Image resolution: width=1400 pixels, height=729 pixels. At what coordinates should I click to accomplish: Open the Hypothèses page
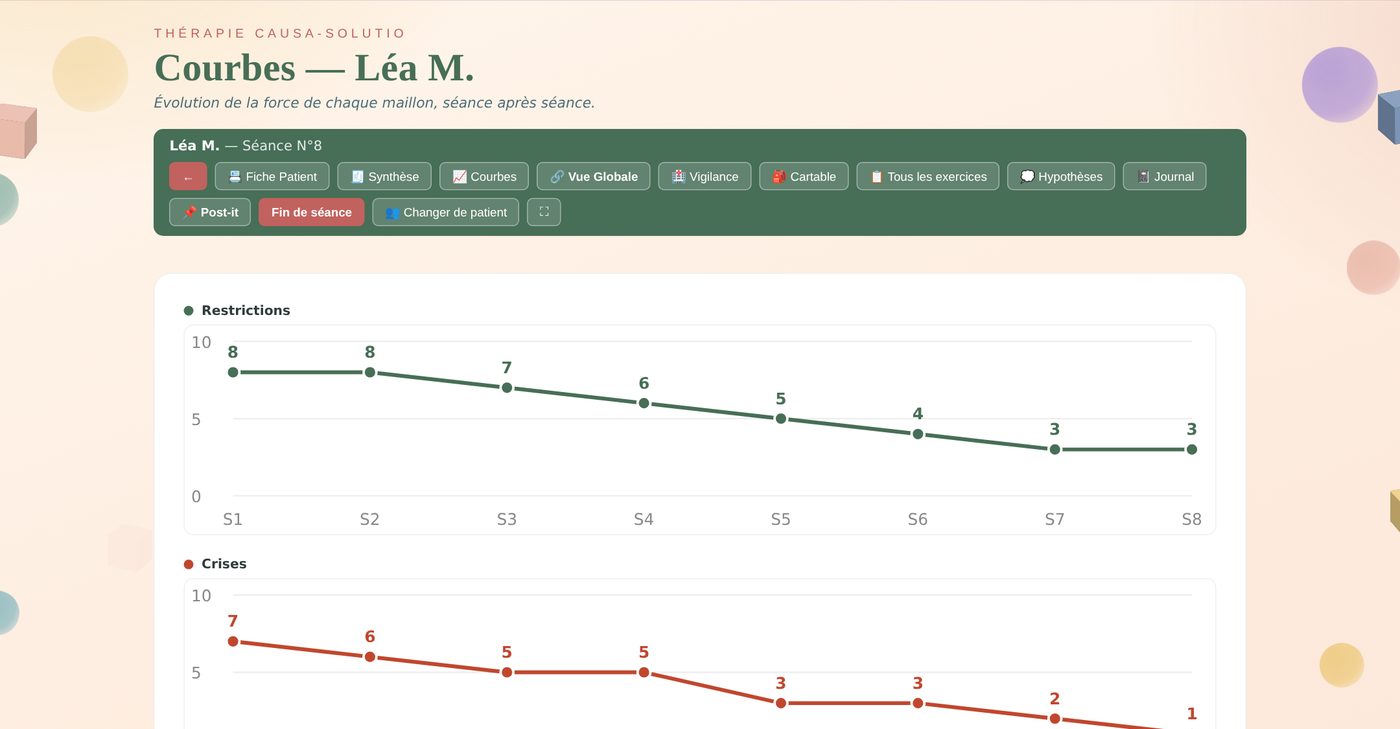point(1061,176)
